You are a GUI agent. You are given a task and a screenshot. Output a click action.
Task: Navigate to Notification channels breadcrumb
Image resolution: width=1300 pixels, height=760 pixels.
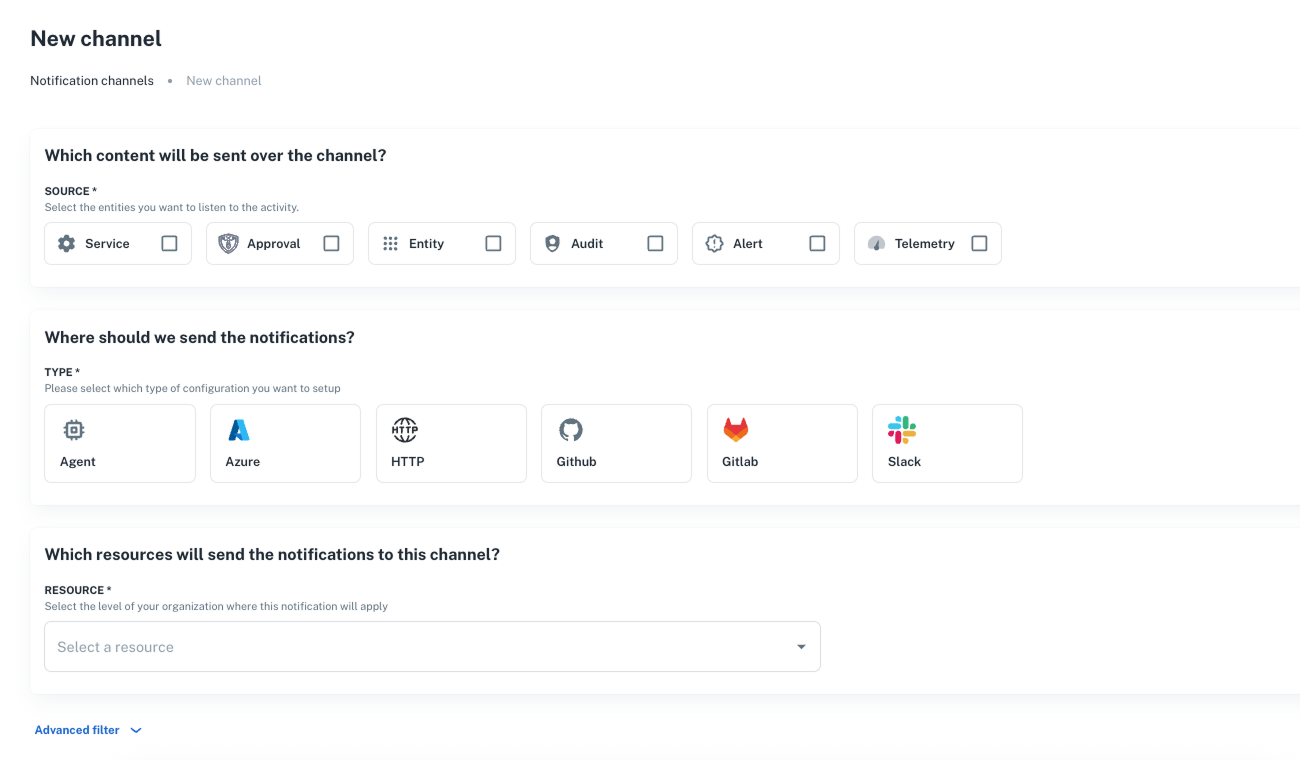pos(91,80)
